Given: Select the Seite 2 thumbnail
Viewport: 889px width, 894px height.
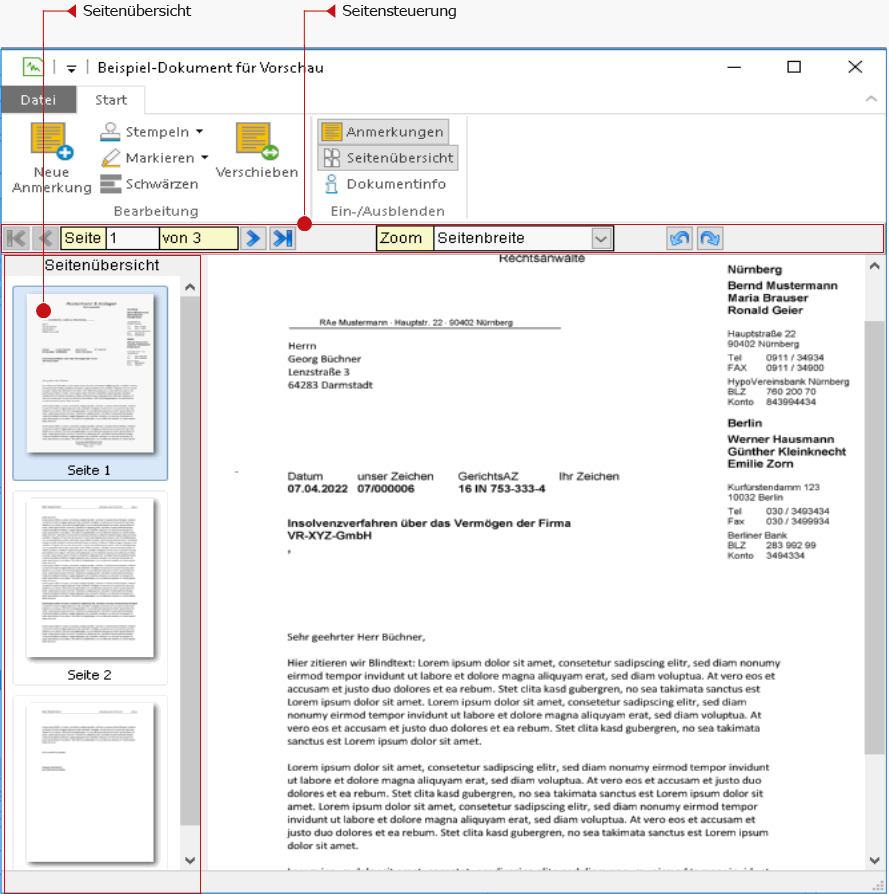Looking at the screenshot, I should (x=90, y=588).
